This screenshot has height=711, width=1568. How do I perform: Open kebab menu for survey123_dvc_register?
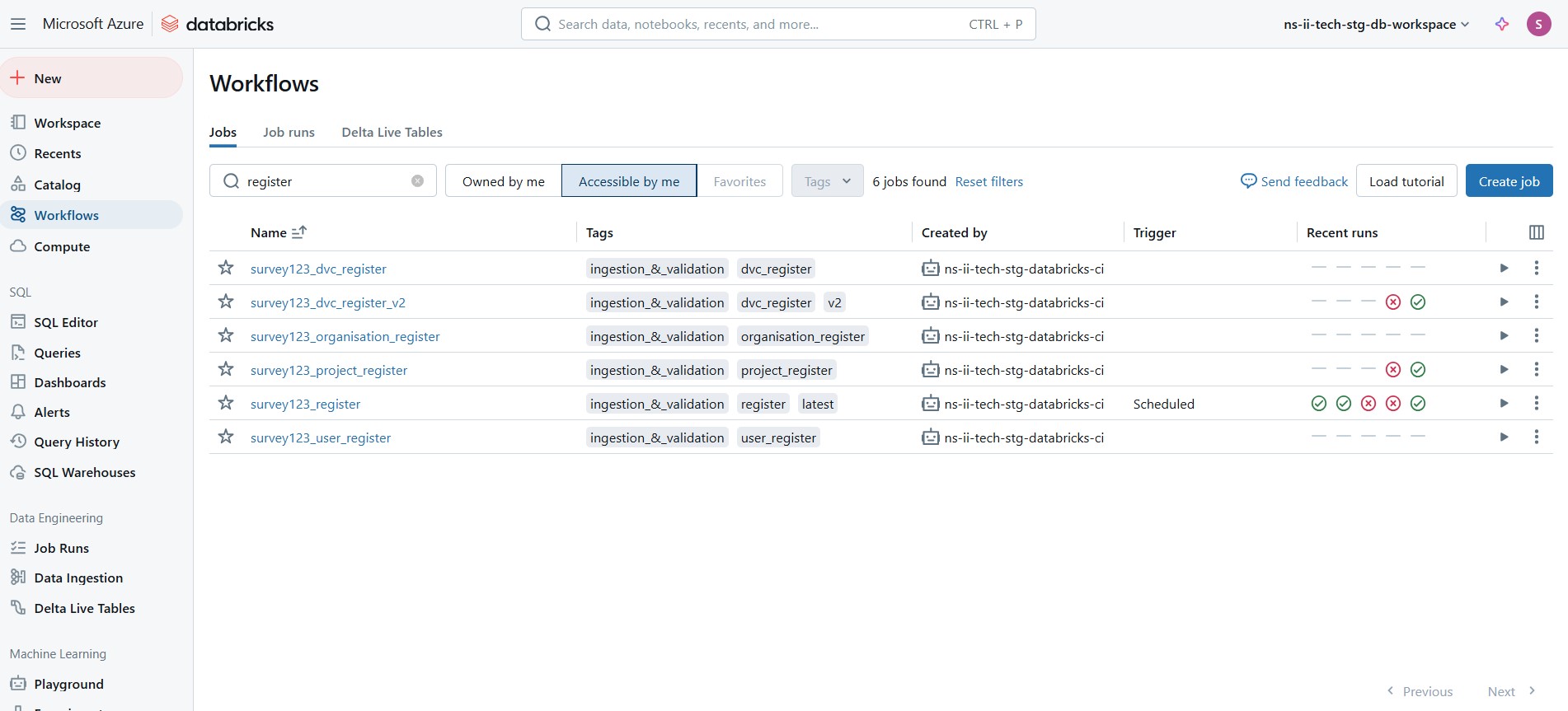pos(1536,268)
